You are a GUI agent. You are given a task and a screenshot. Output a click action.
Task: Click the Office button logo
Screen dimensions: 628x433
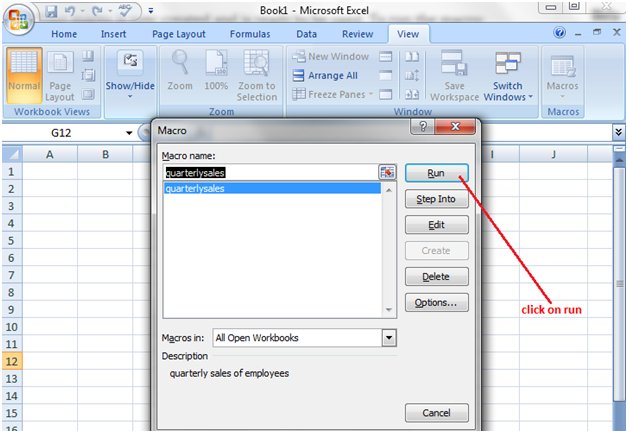18,19
